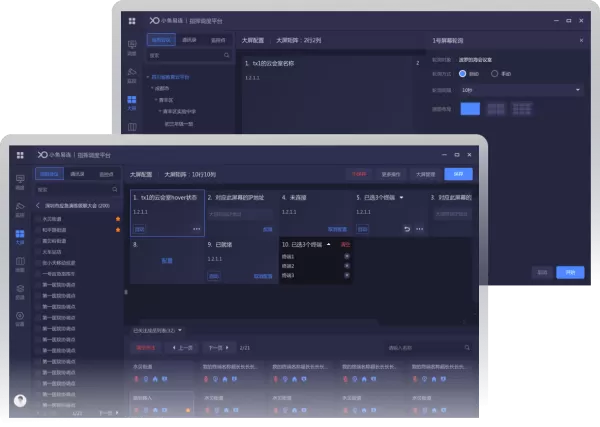600x427 pixels.
Task: Open the three-dot menu in screen cell 1
Action: 197,229
